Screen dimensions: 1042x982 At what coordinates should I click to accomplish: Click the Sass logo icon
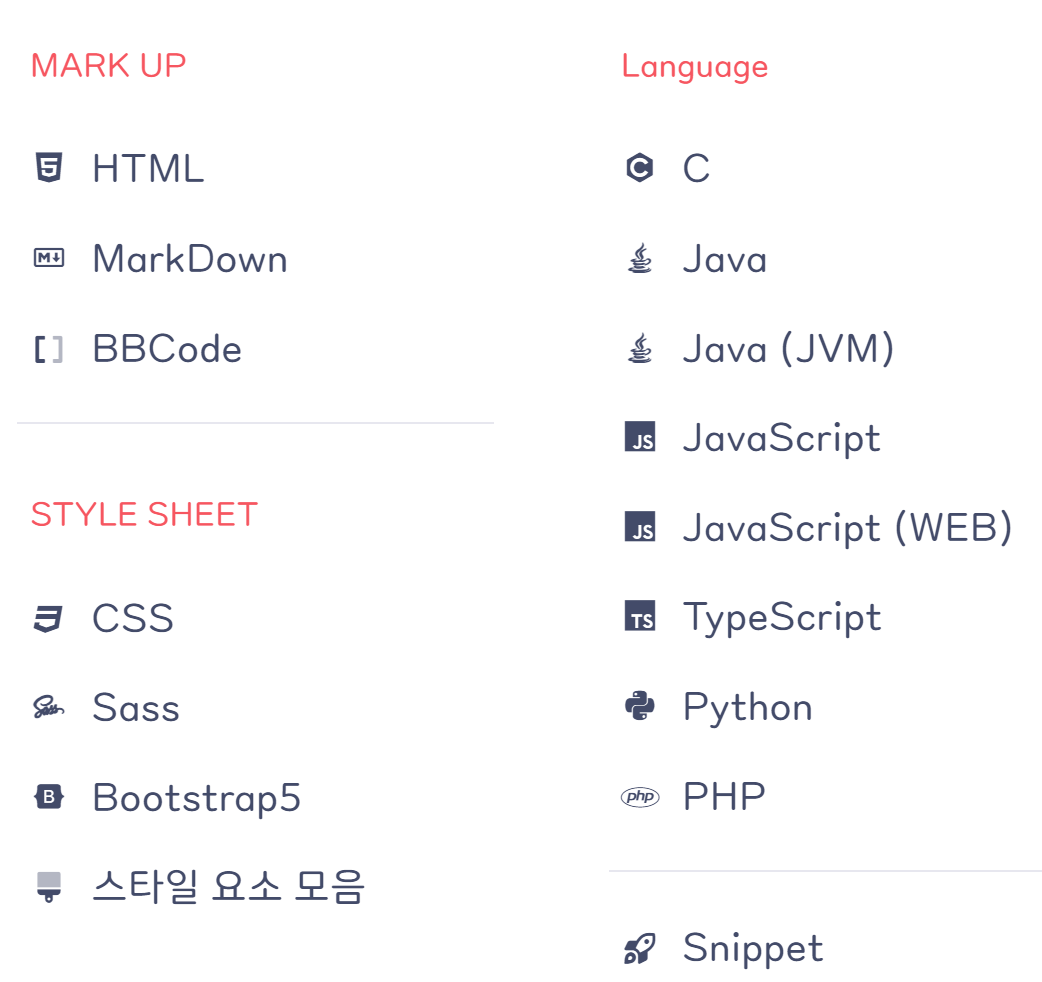[x=49, y=708]
